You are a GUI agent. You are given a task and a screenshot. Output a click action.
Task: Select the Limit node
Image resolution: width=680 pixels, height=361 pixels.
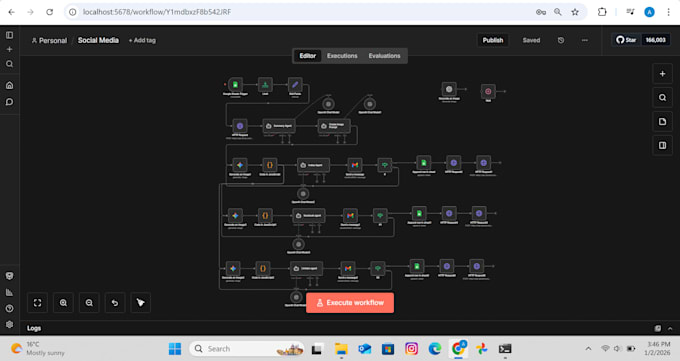point(265,85)
